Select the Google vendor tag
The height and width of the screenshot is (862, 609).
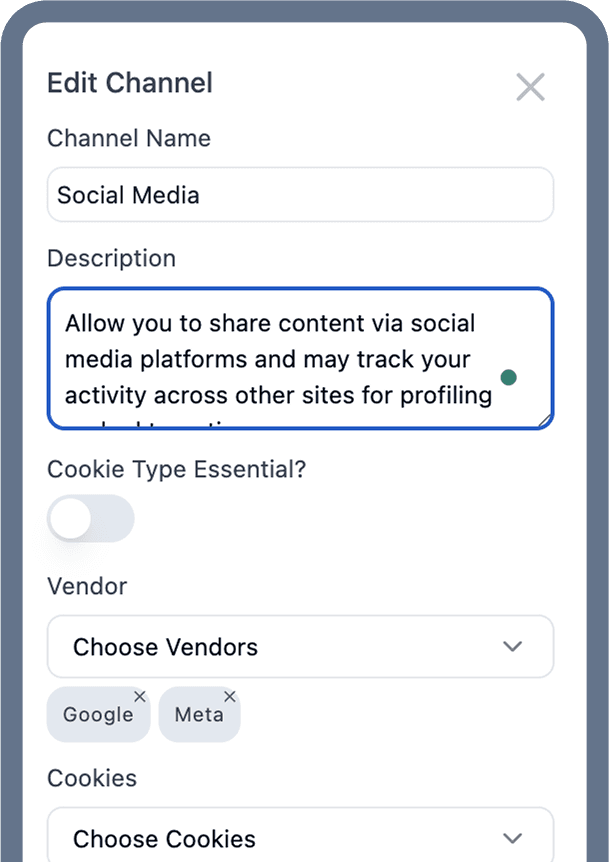tap(98, 715)
